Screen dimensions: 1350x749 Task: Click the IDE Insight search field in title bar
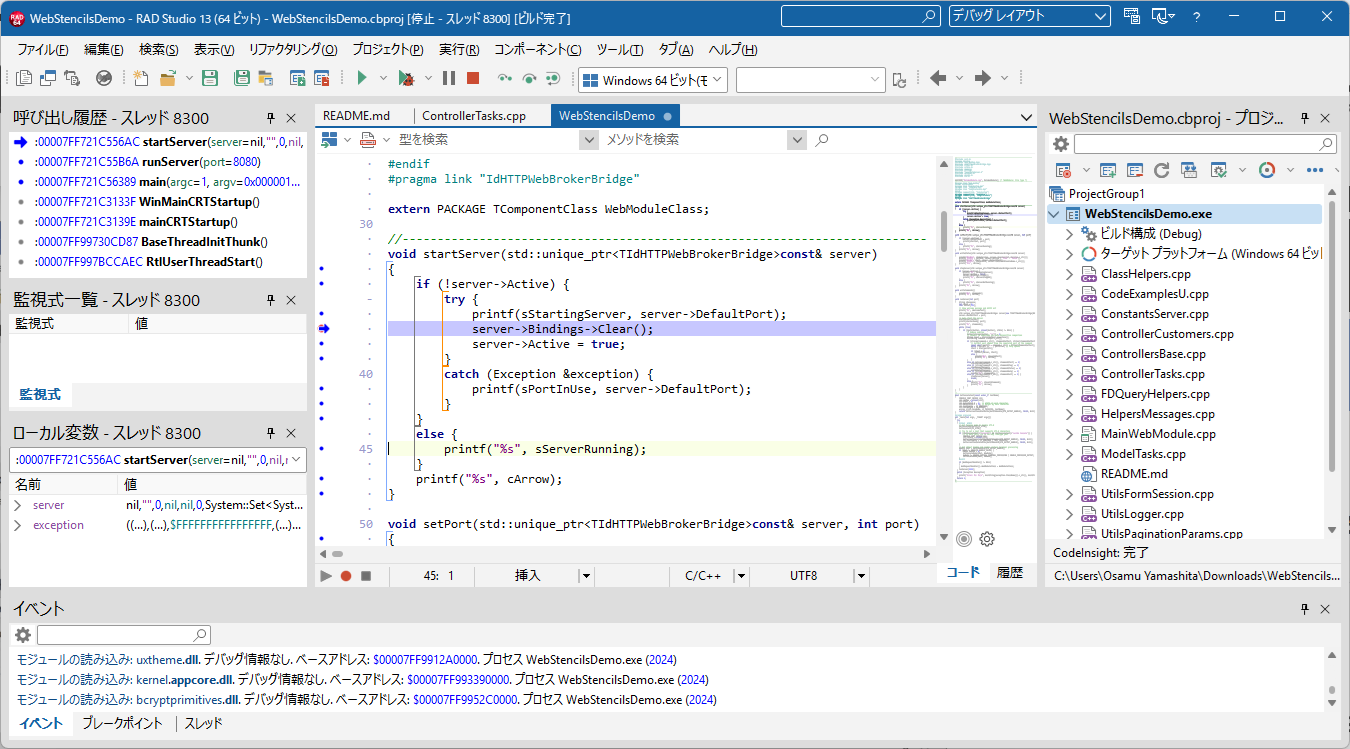pyautogui.click(x=861, y=16)
